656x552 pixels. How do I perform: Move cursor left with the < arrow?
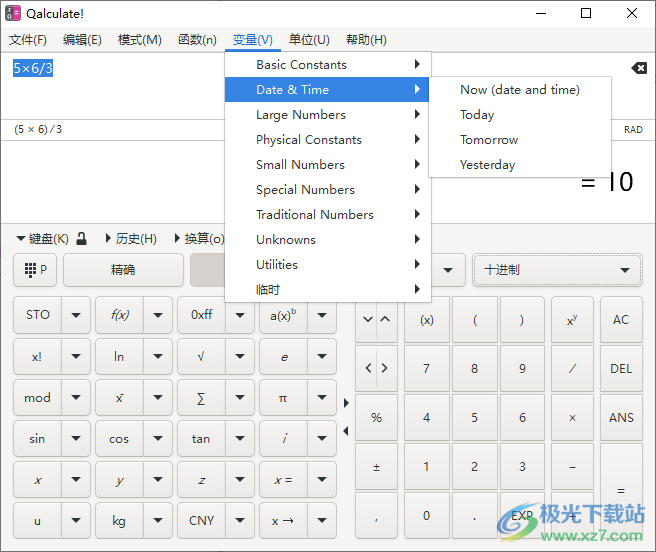pyautogui.click(x=368, y=368)
